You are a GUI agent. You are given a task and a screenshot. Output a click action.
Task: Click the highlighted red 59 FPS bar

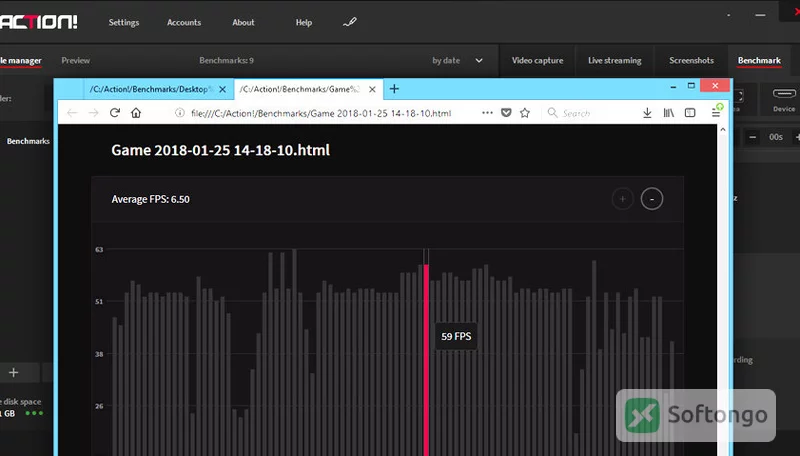click(x=426, y=360)
